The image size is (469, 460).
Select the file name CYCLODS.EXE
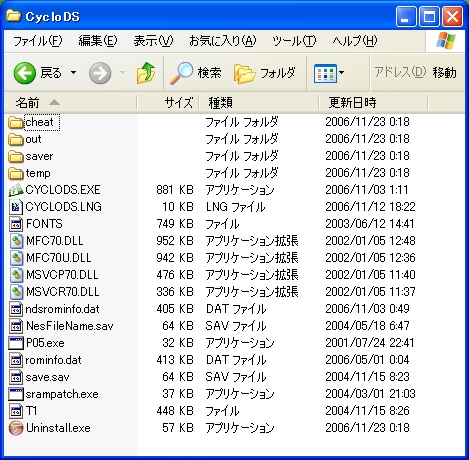[63, 190]
